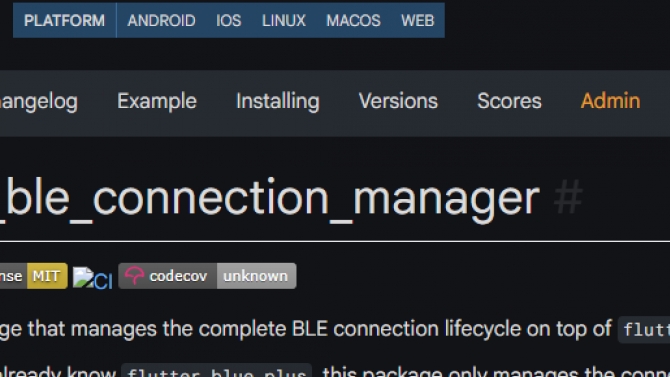Switch to the Versions tab

pos(398,102)
